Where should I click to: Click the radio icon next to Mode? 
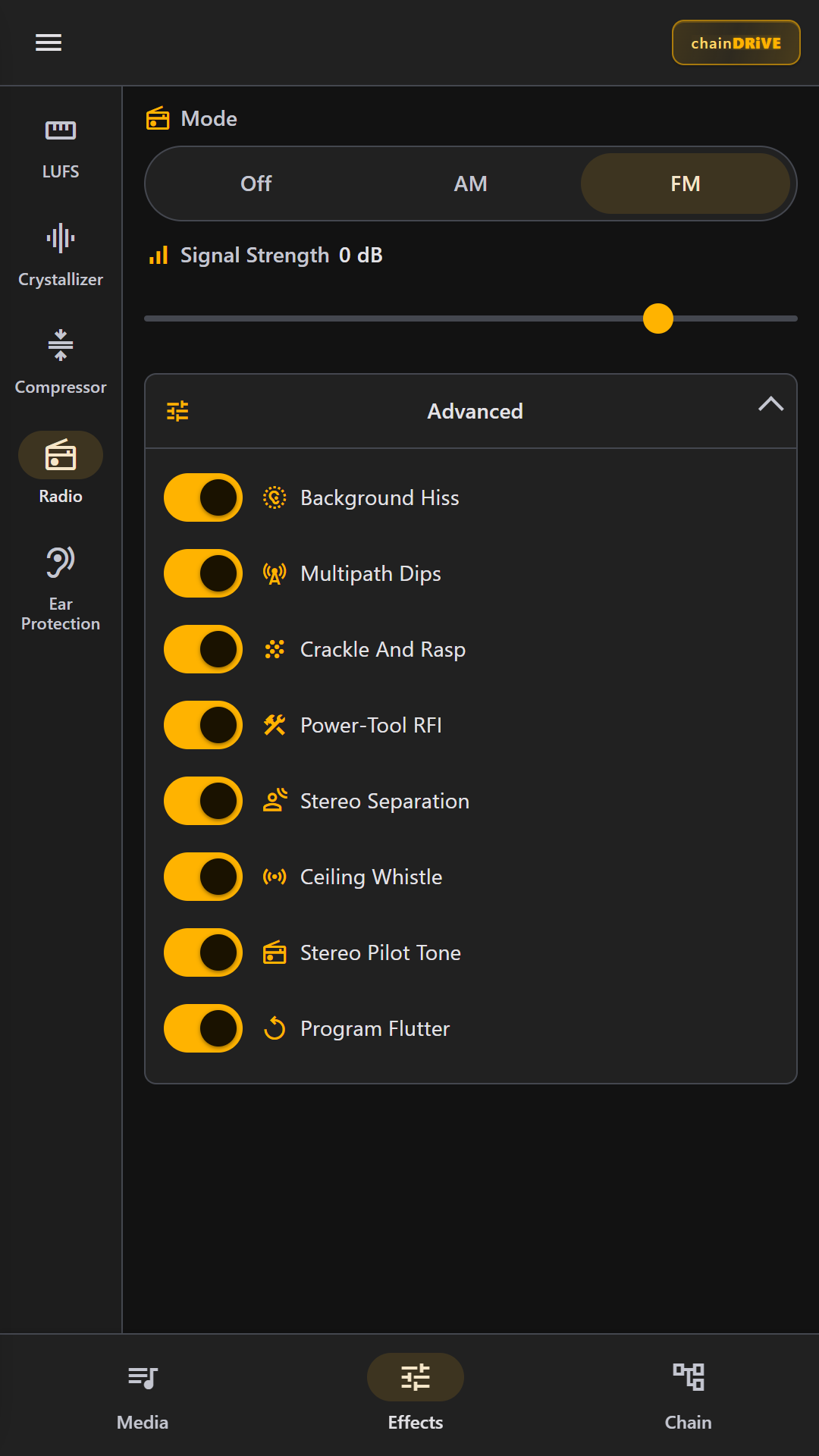[158, 118]
